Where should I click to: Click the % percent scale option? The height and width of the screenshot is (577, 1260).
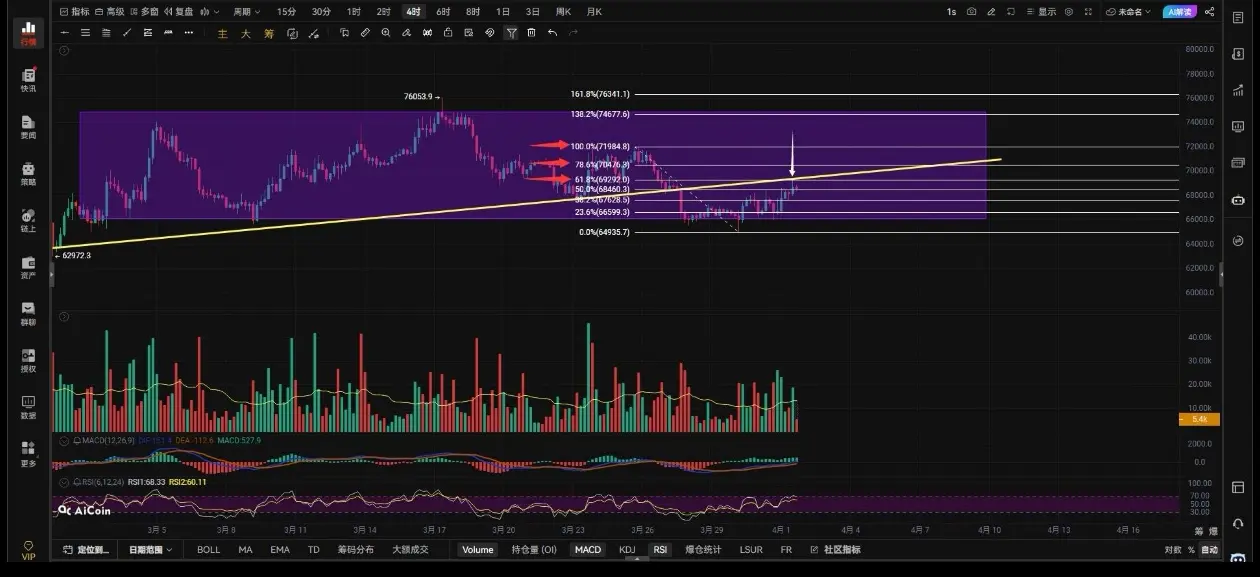[x=1191, y=549]
